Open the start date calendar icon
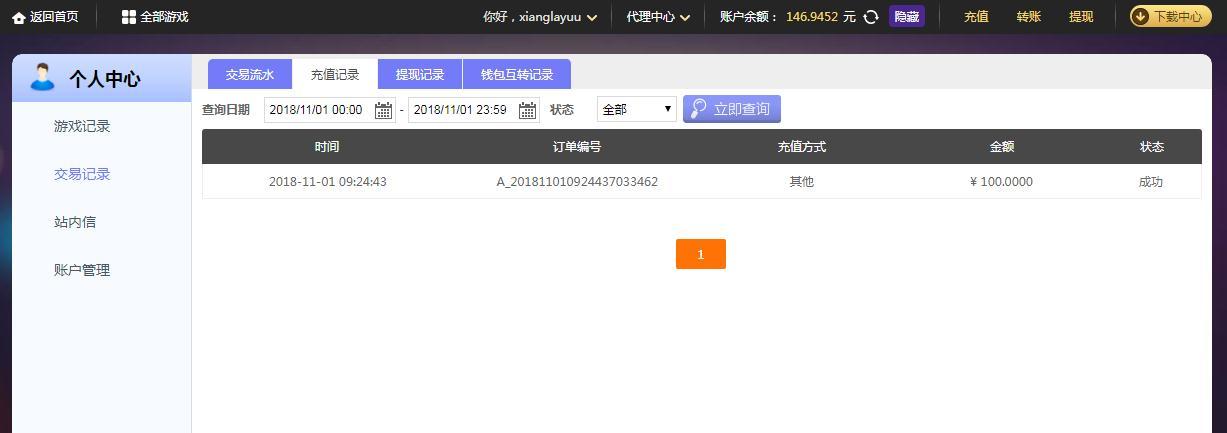1227x433 pixels. point(383,110)
